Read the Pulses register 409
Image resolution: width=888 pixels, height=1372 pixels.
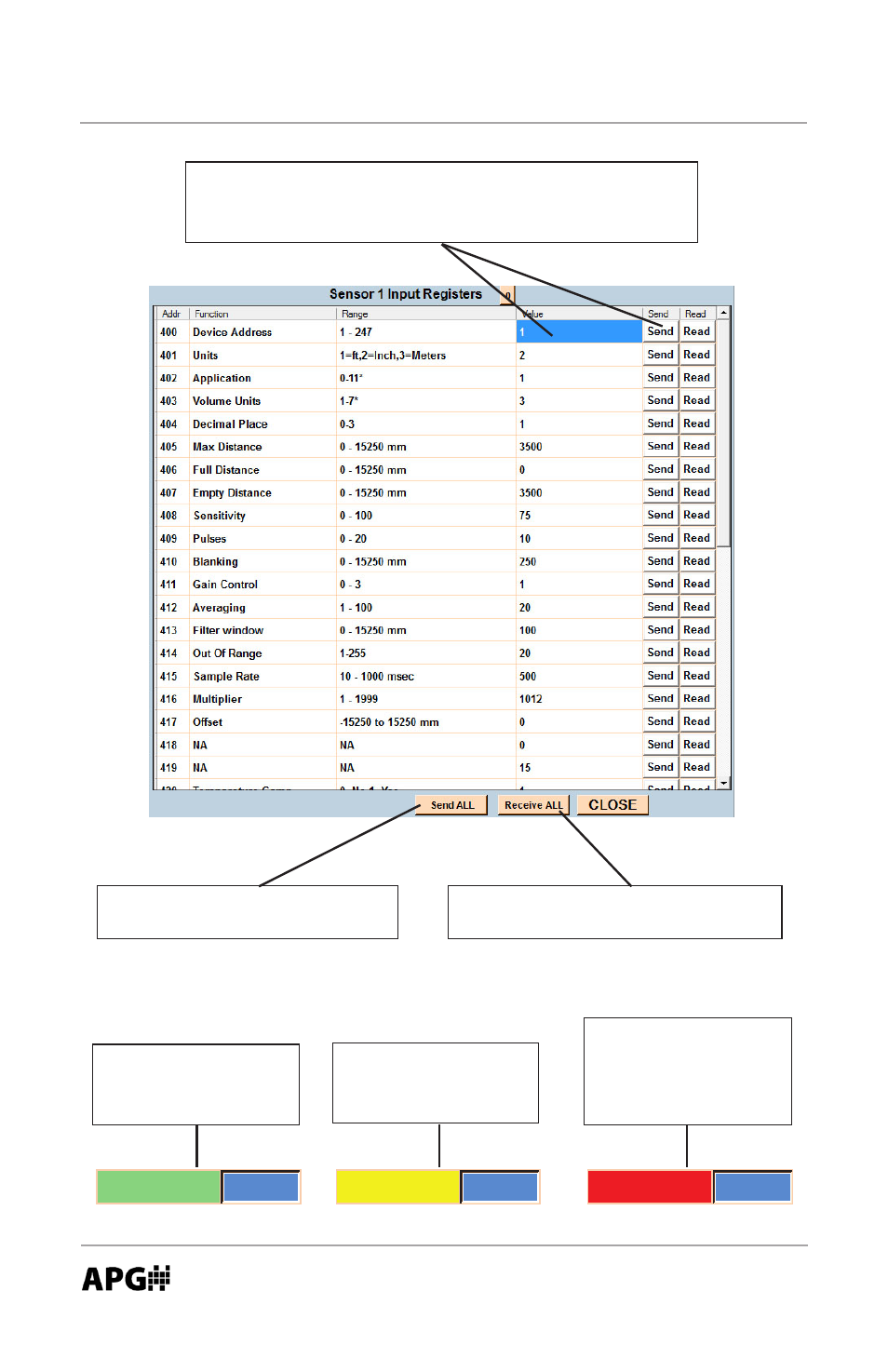pyautogui.click(x=696, y=538)
